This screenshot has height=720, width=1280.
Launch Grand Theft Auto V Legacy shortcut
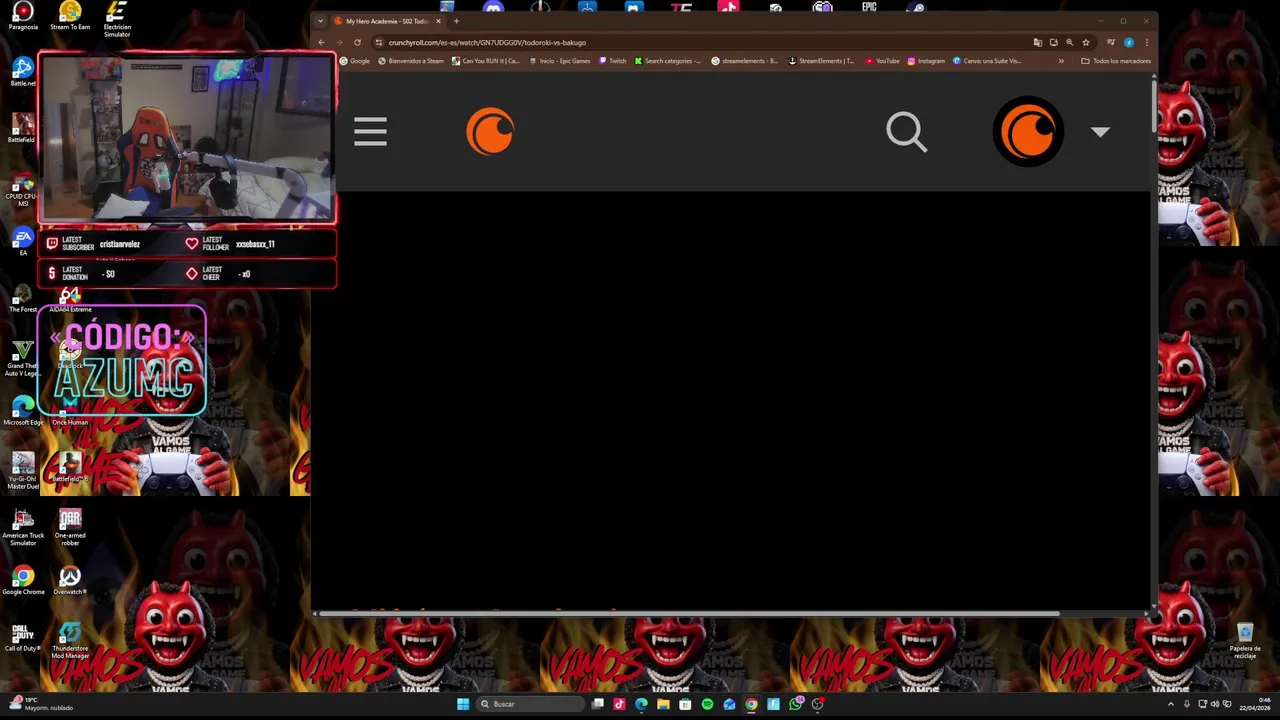tap(23, 358)
